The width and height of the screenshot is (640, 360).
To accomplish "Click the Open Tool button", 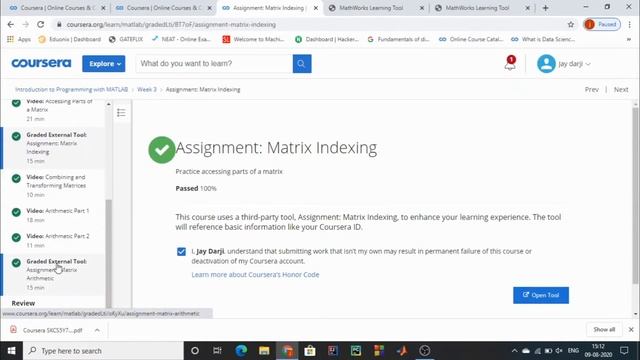I will [541, 295].
